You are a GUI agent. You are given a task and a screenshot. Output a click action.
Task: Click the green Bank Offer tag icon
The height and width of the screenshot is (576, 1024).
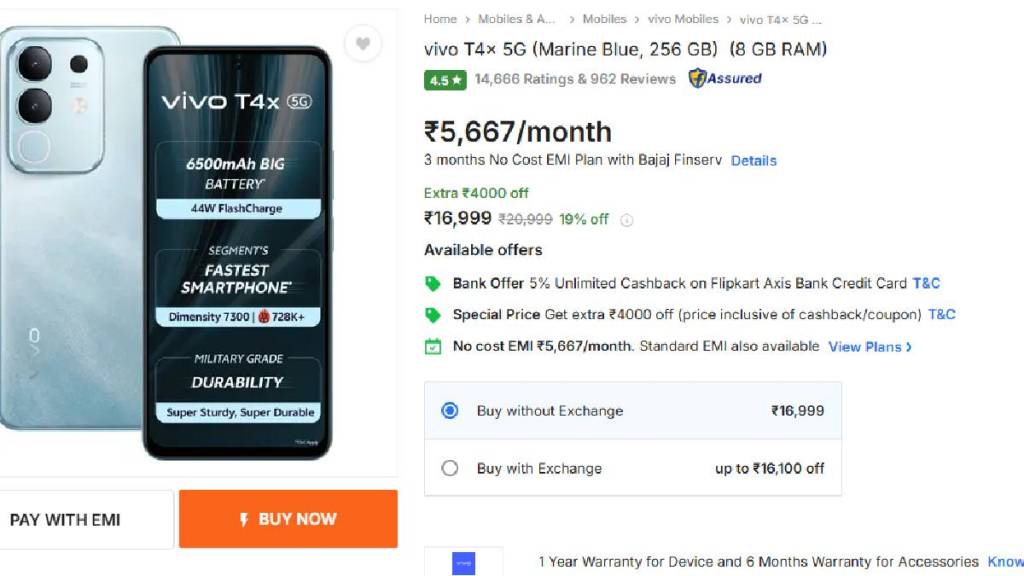(x=433, y=284)
